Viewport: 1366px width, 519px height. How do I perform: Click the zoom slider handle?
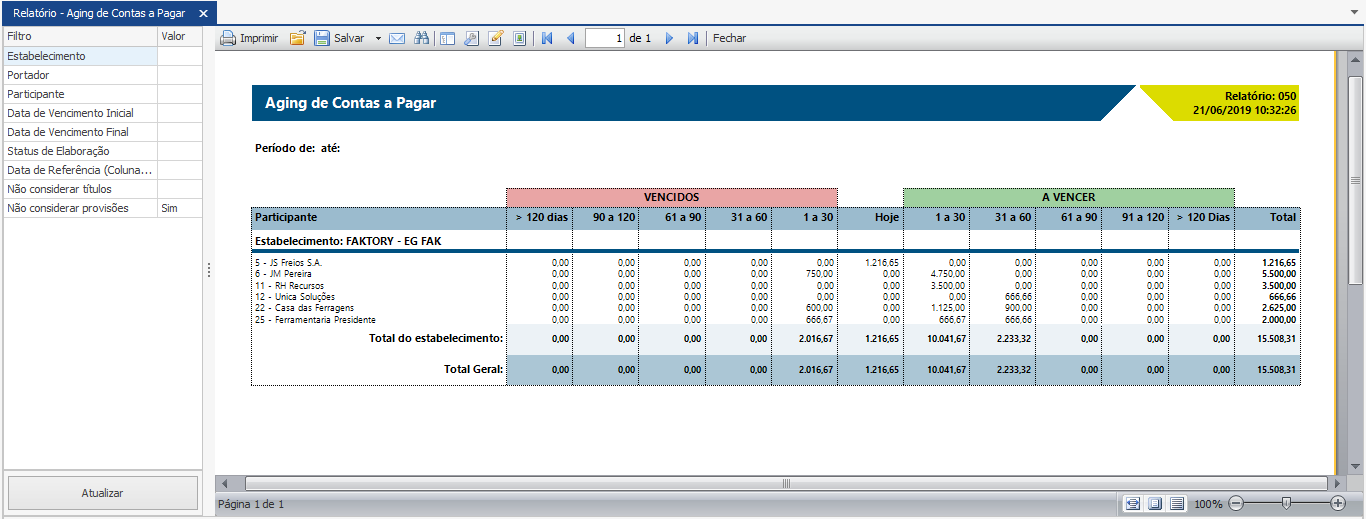[1286, 503]
